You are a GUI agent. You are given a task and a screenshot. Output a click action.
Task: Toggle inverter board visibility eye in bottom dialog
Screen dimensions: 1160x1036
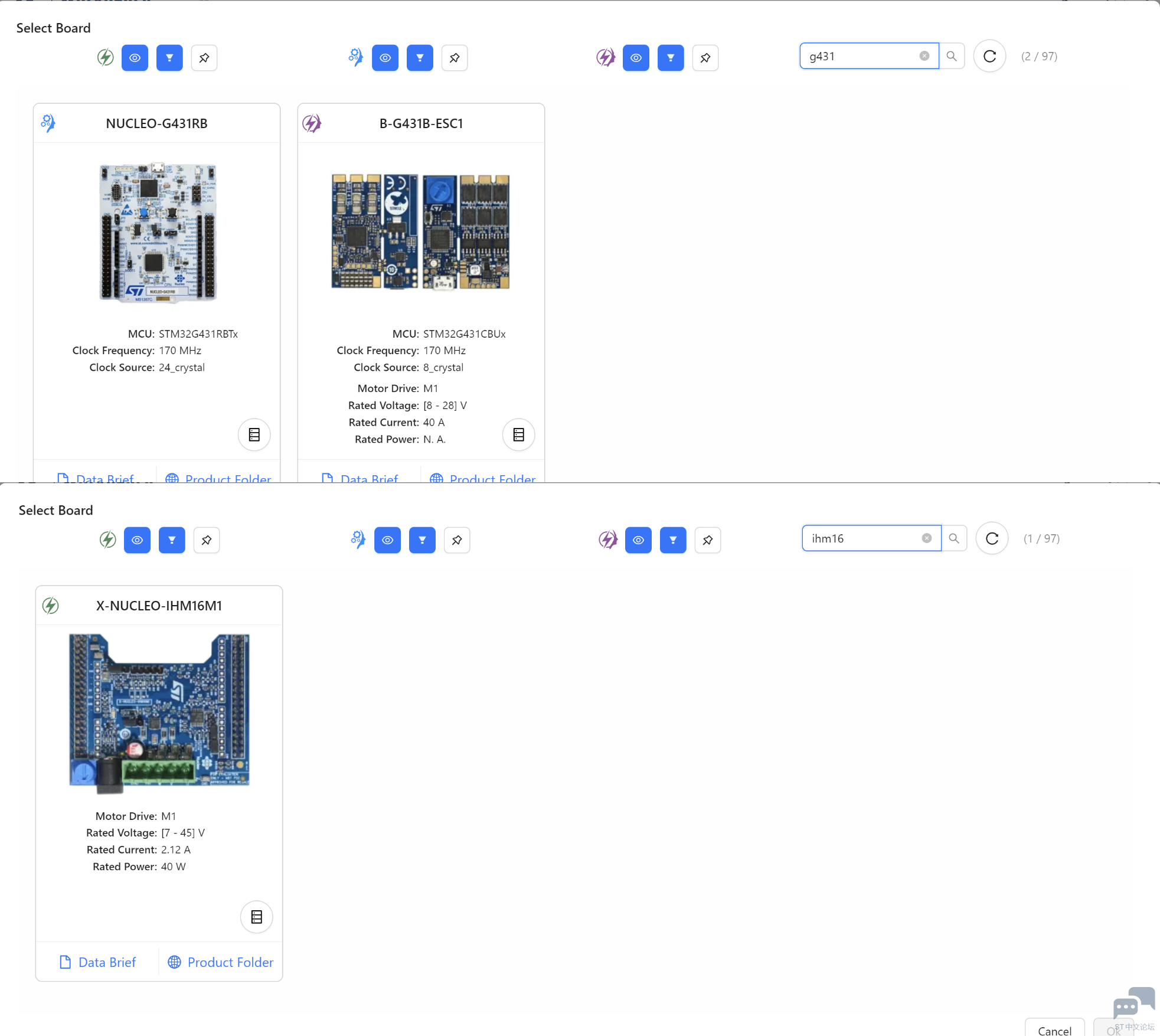click(x=638, y=540)
